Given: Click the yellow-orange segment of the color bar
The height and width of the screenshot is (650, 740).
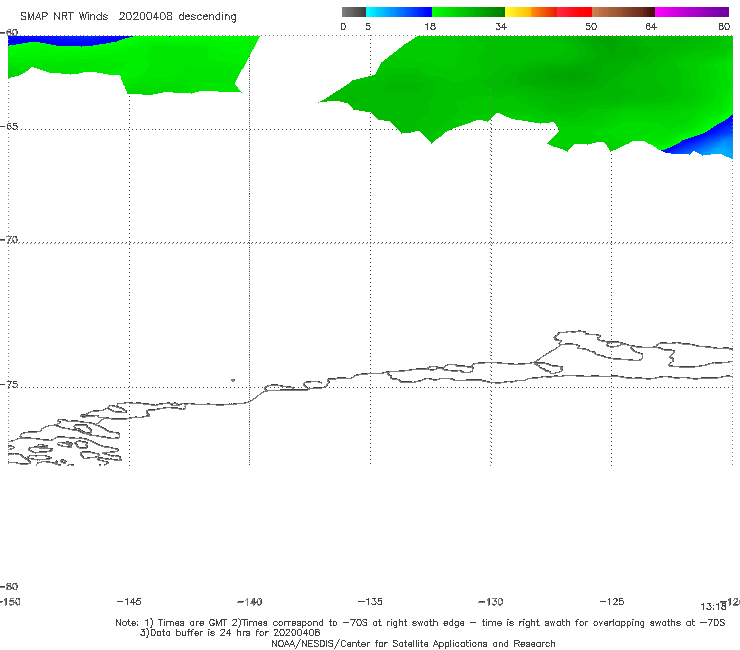Looking at the screenshot, I should (x=530, y=12).
